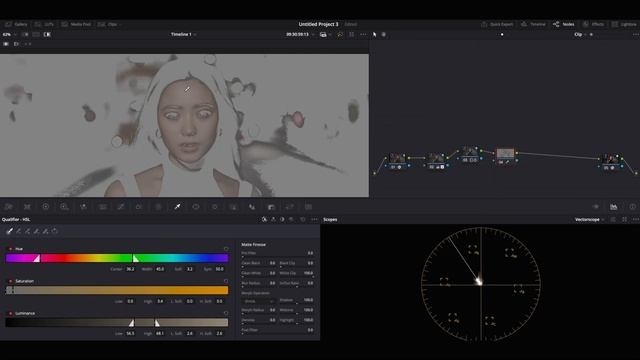Open the 3D palette
The height and width of the screenshot is (360, 640).
(x=309, y=207)
